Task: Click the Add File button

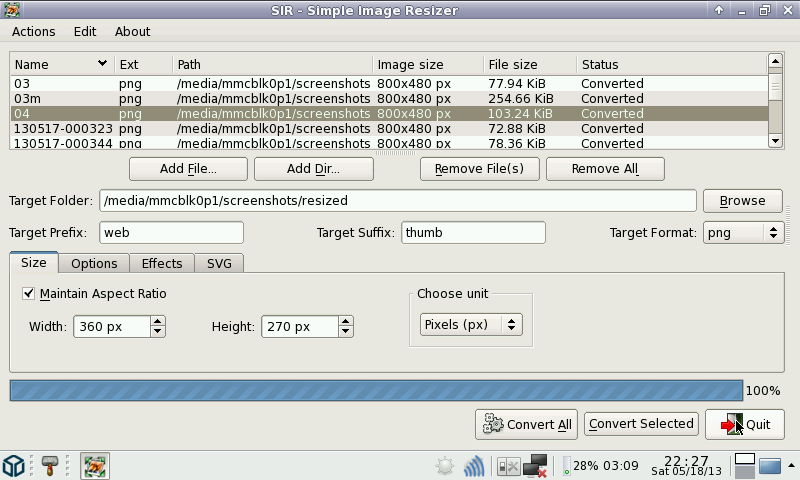Action: point(188,169)
